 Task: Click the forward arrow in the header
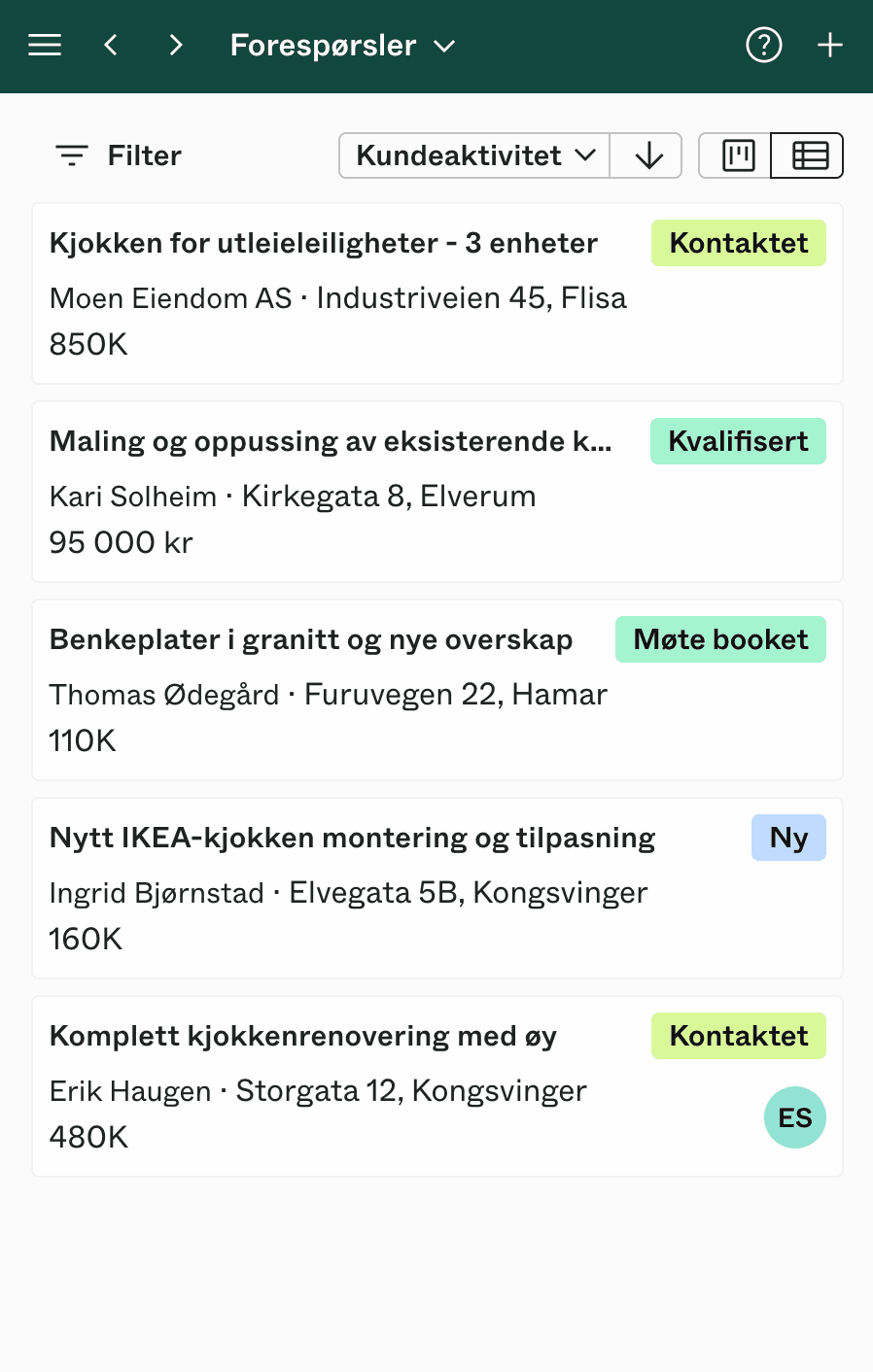click(x=175, y=45)
